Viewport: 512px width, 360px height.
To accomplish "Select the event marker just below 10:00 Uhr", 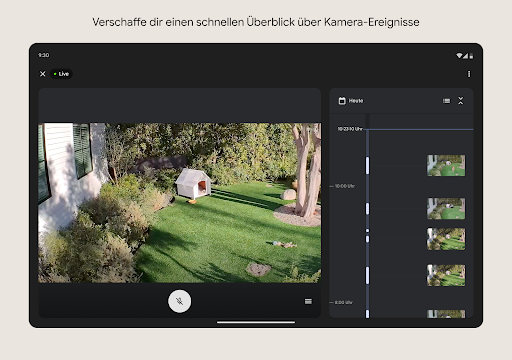I will click(367, 209).
